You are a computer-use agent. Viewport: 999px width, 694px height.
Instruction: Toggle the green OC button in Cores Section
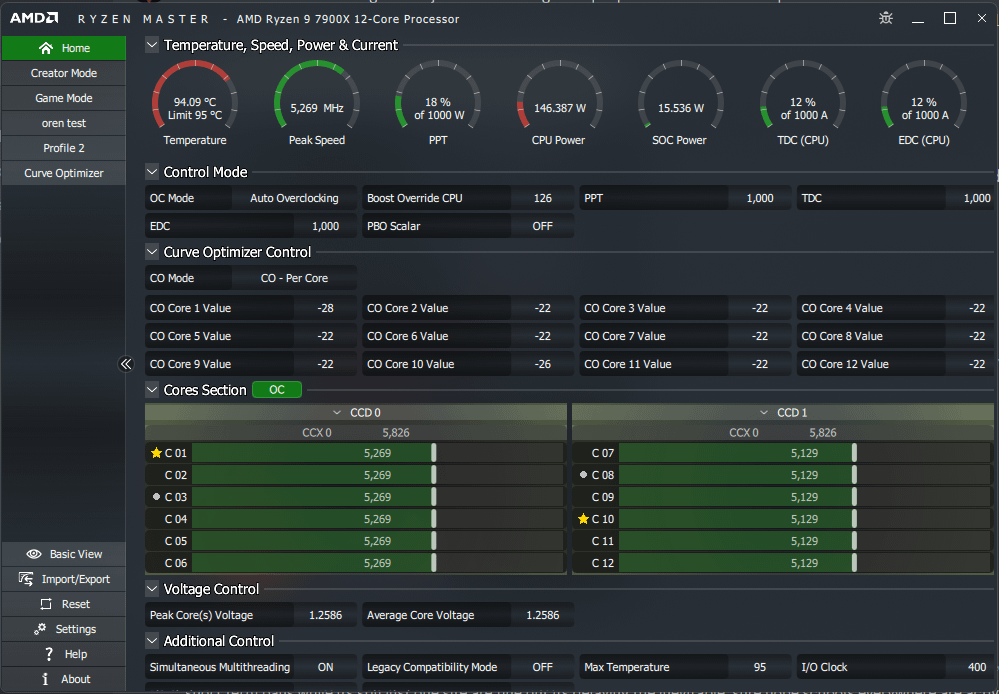pos(276,390)
